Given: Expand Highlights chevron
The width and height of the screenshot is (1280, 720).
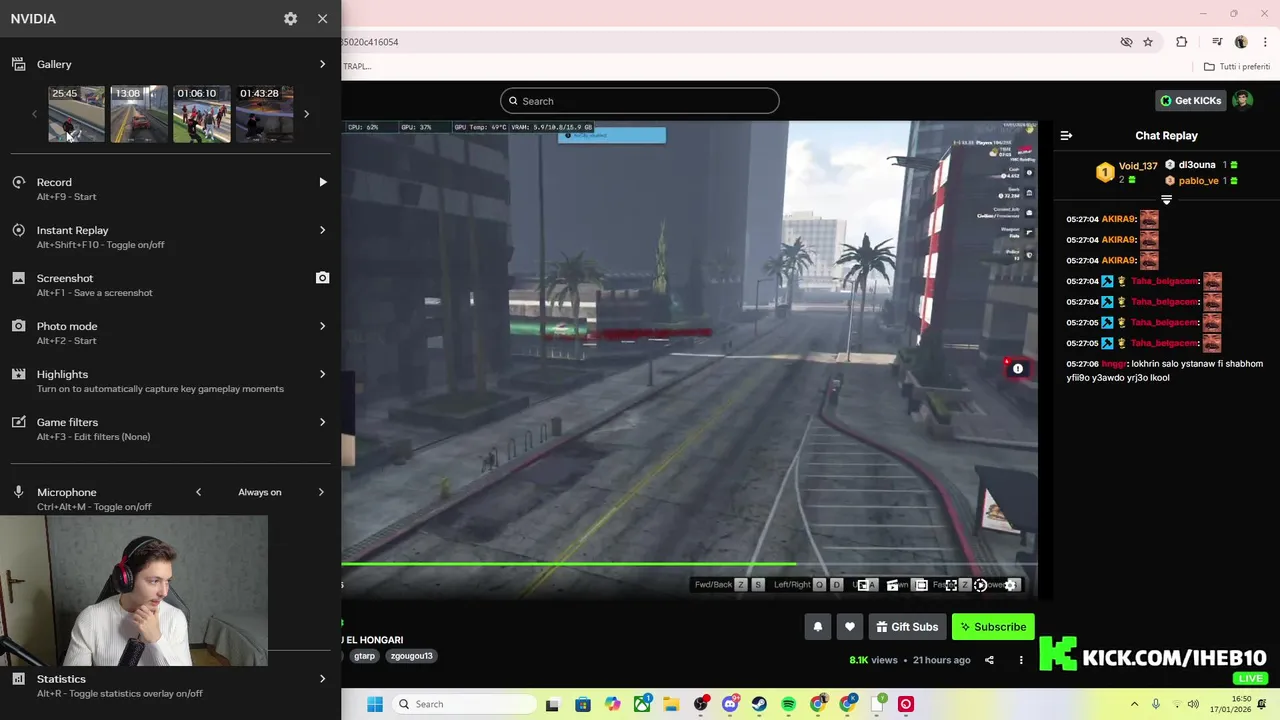Looking at the screenshot, I should pos(322,374).
